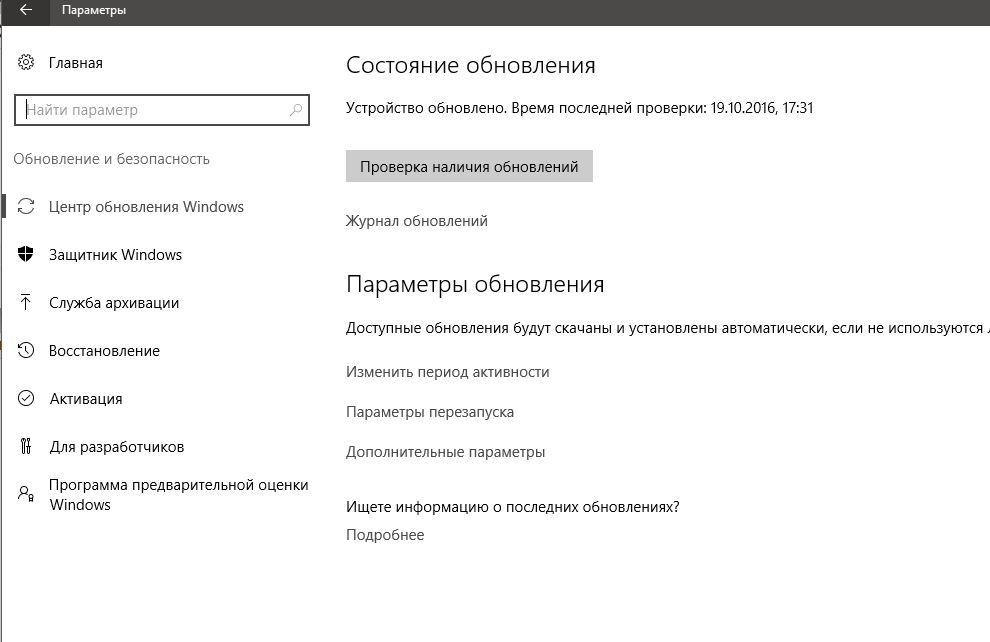Screen dimensions: 990x642
Task: Click the Параметры window title
Action: (x=94, y=10)
